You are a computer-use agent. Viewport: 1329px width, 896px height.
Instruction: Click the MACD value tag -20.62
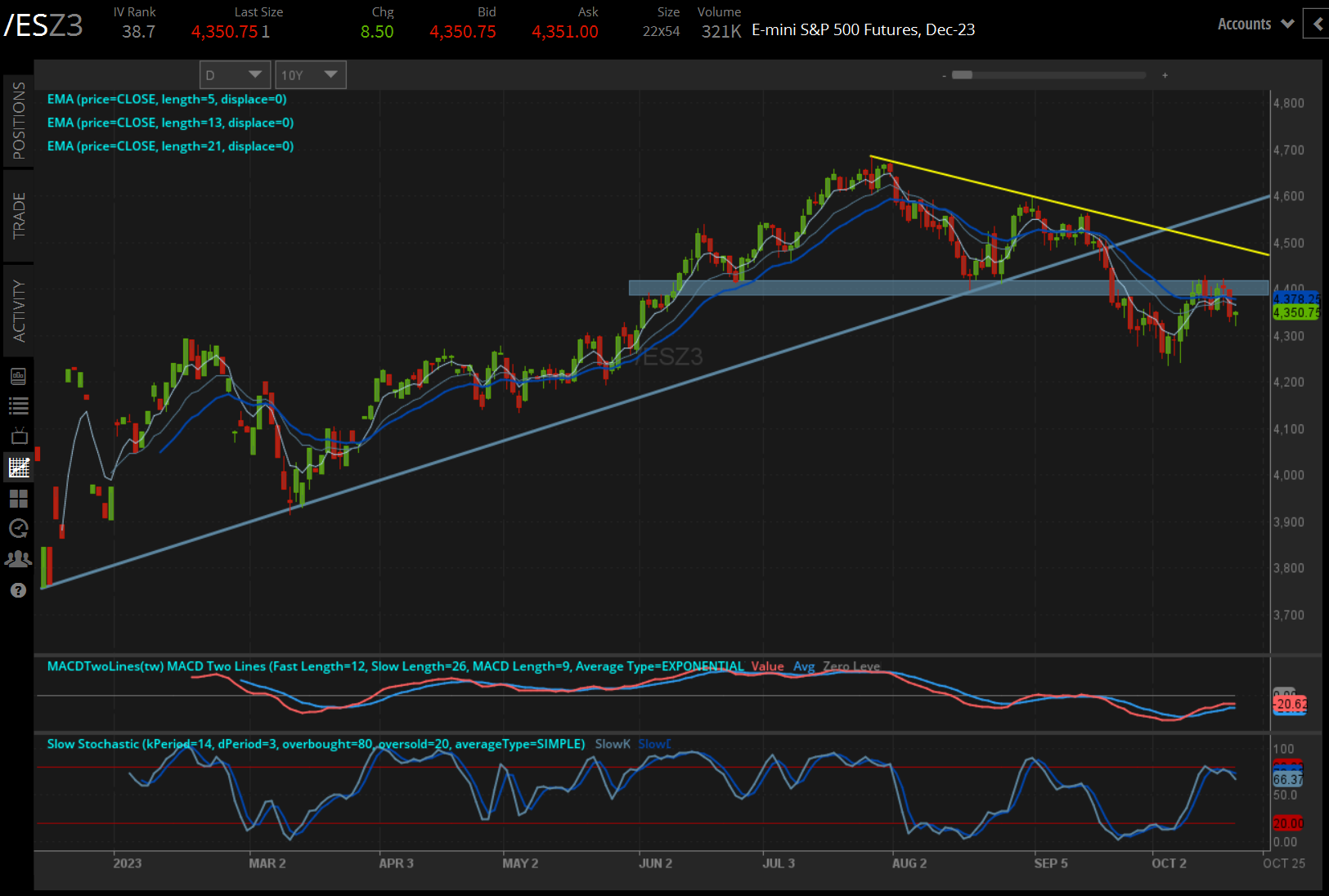point(1290,704)
